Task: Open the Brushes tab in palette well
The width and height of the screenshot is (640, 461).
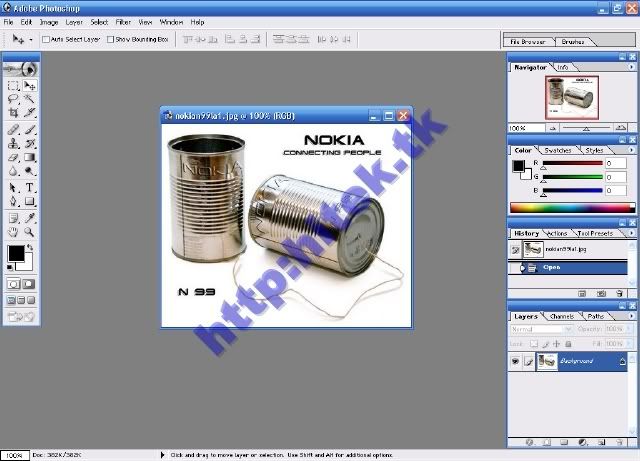Action: click(573, 42)
